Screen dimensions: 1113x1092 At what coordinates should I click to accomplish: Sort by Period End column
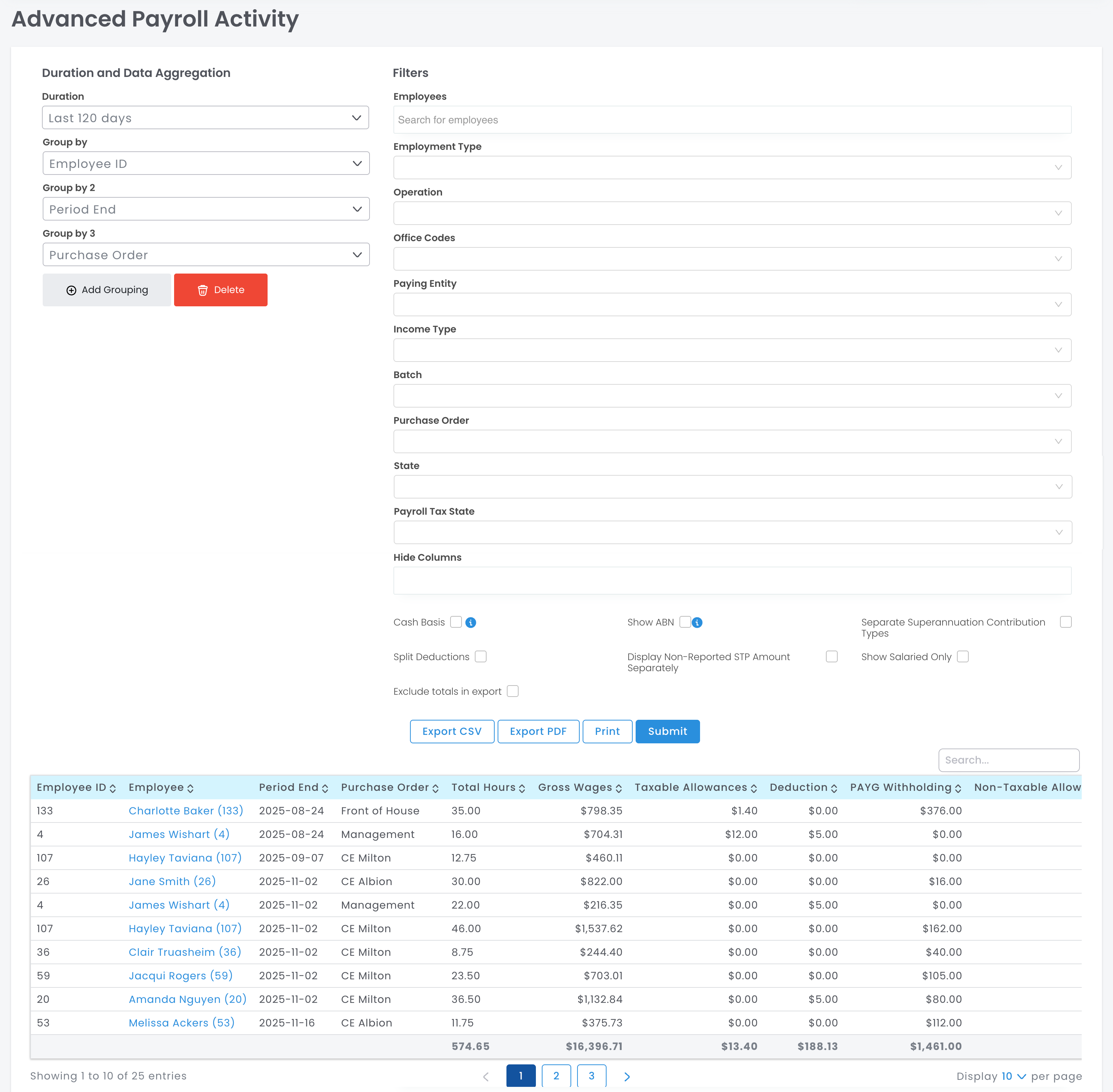325,788
